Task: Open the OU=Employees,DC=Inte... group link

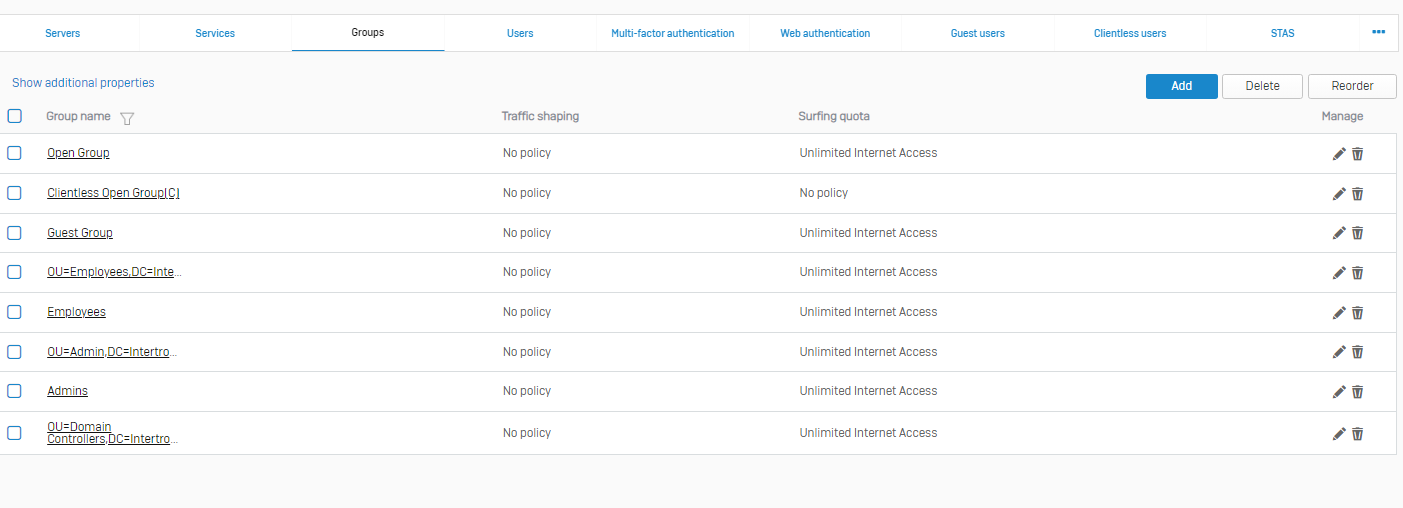Action: tap(114, 272)
